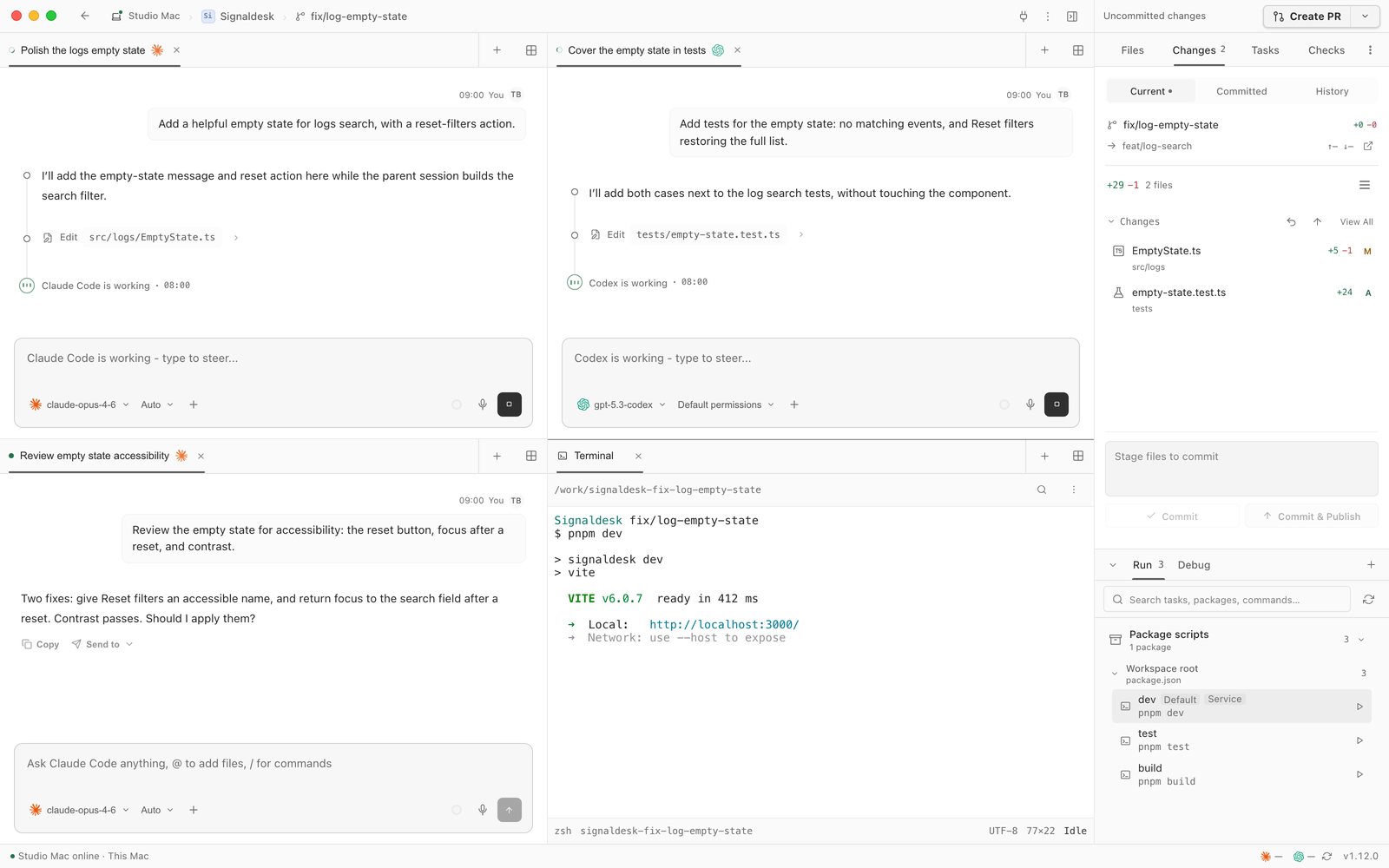Run the dev script
Image resolution: width=1389 pixels, height=868 pixels.
(1359, 707)
